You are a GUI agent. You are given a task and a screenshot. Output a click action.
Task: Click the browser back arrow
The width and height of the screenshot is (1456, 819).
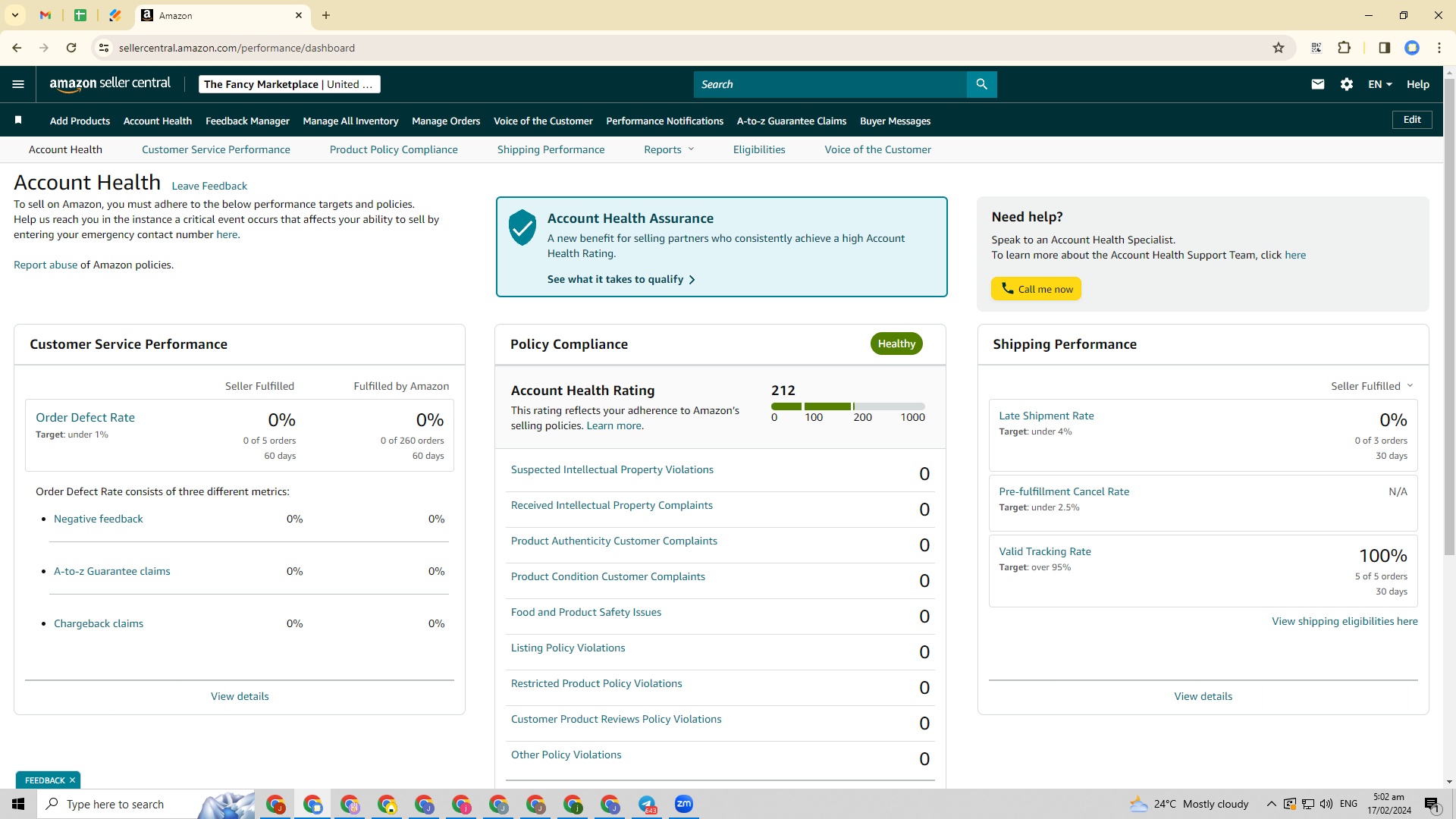coord(17,48)
